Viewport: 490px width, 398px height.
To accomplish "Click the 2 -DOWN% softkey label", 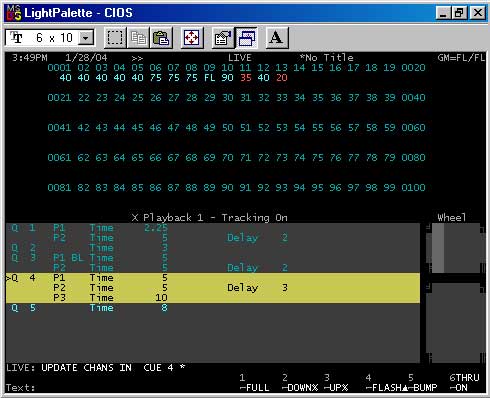I will coord(300,383).
